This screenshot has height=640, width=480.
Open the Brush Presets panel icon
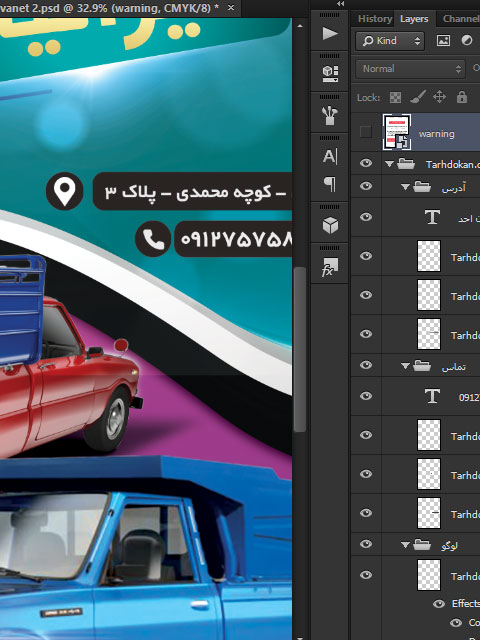[x=330, y=116]
